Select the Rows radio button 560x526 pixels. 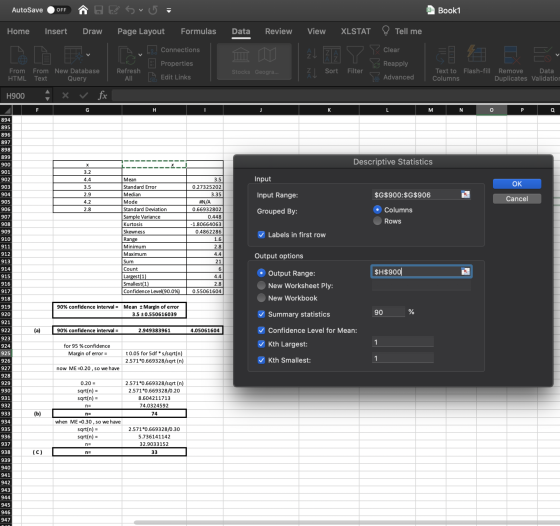tap(377, 221)
